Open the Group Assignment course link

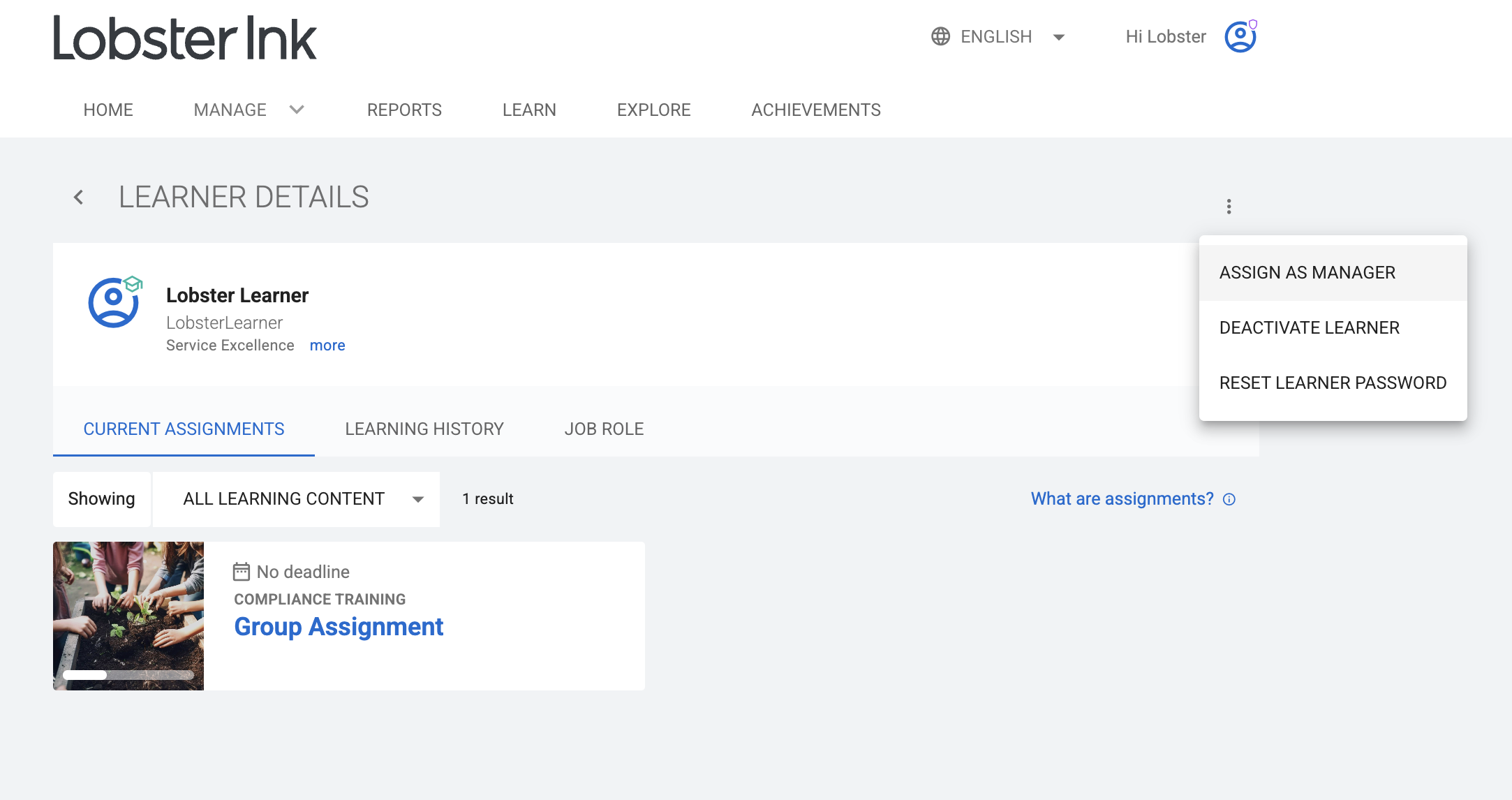pos(339,627)
